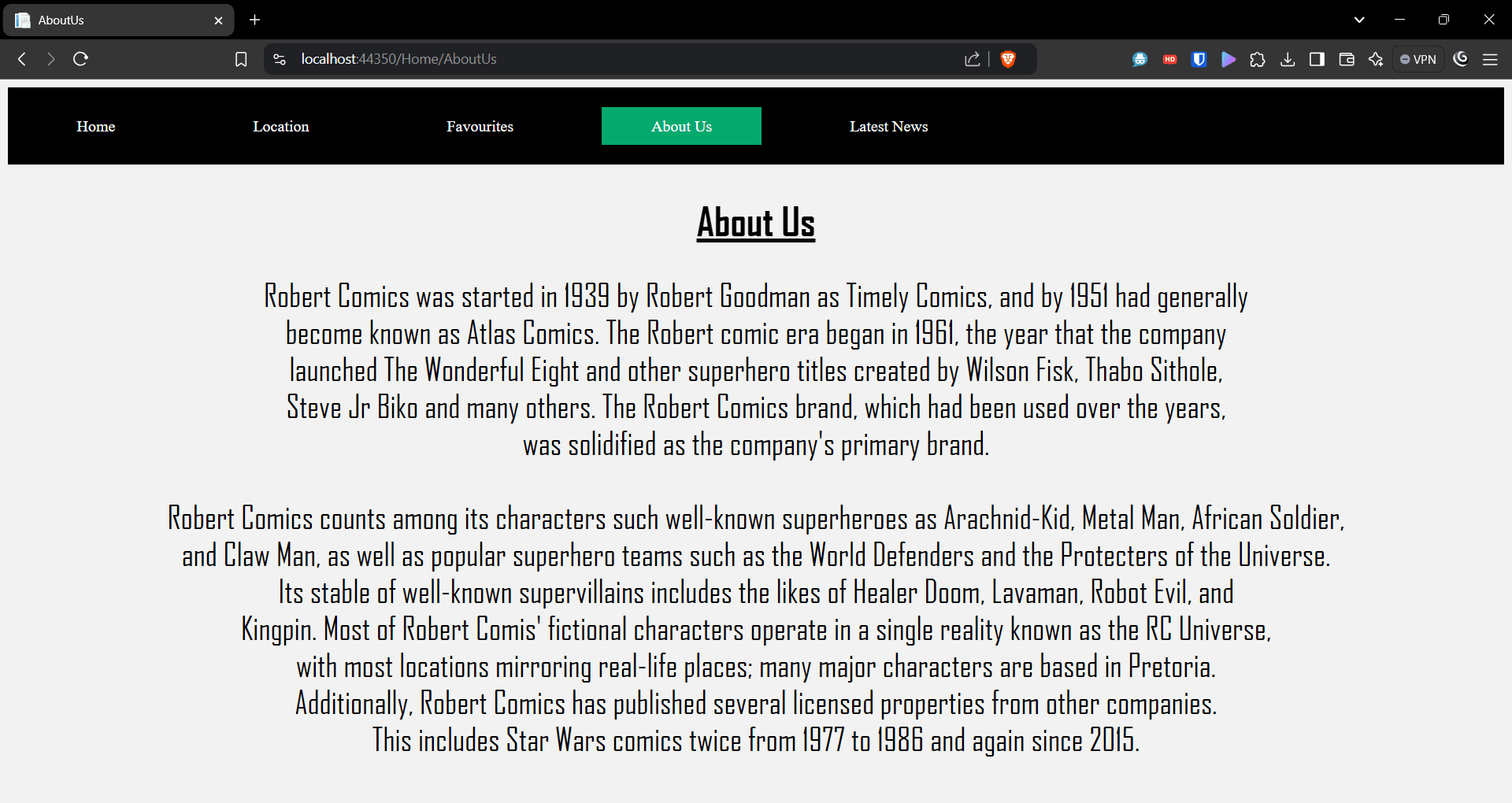The height and width of the screenshot is (803, 1512).
Task: Select the Latest News menu item
Action: point(888,126)
